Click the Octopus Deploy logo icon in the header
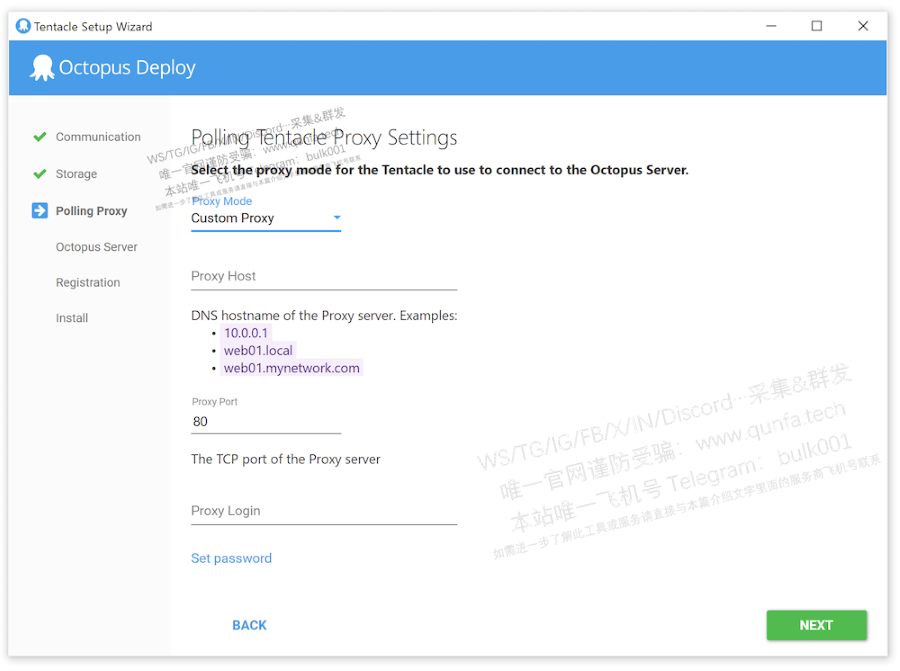Screen dimensions: 900x671 42,68
